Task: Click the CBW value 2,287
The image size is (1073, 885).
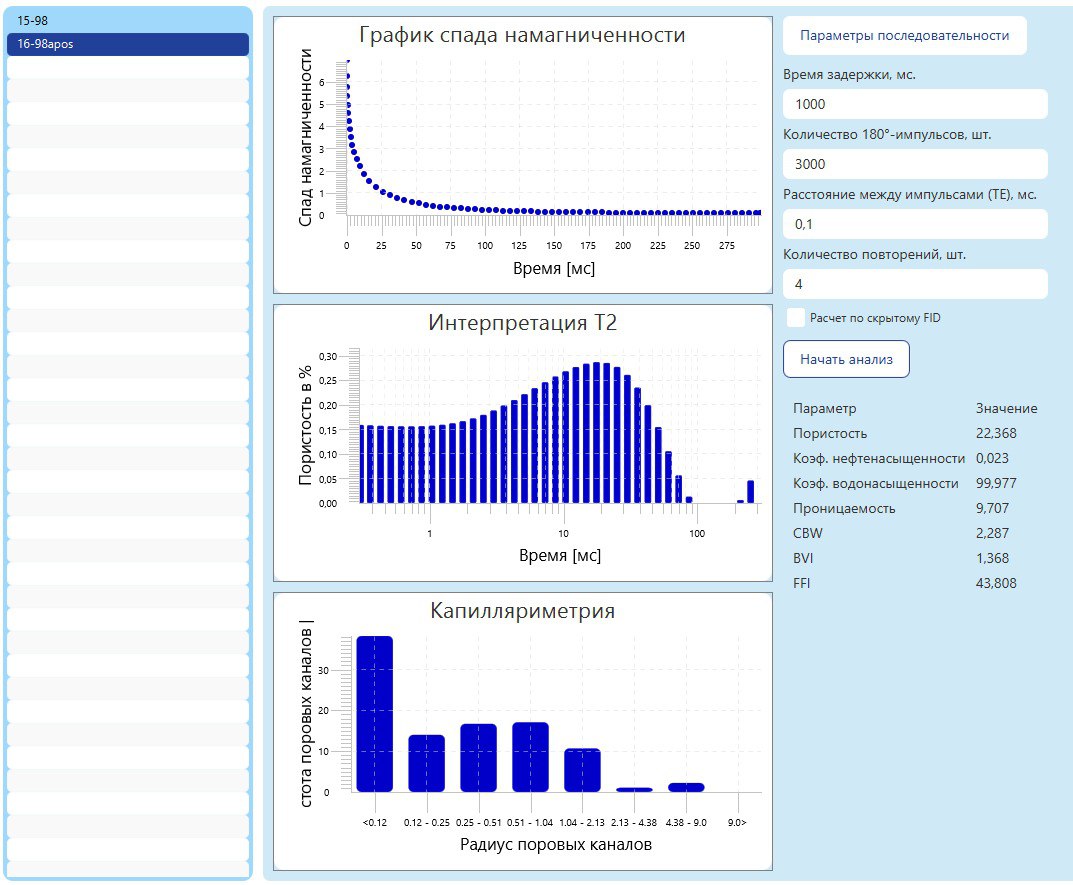Action: click(992, 533)
